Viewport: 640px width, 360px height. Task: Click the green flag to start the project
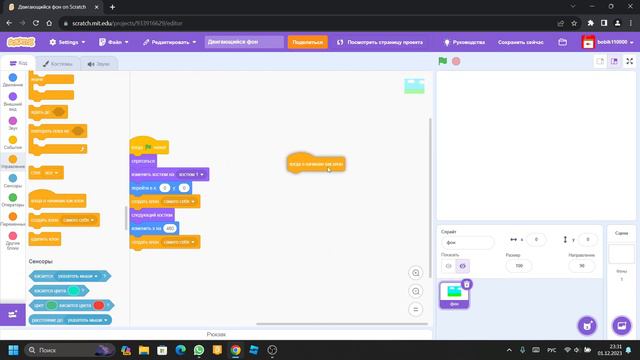(442, 61)
